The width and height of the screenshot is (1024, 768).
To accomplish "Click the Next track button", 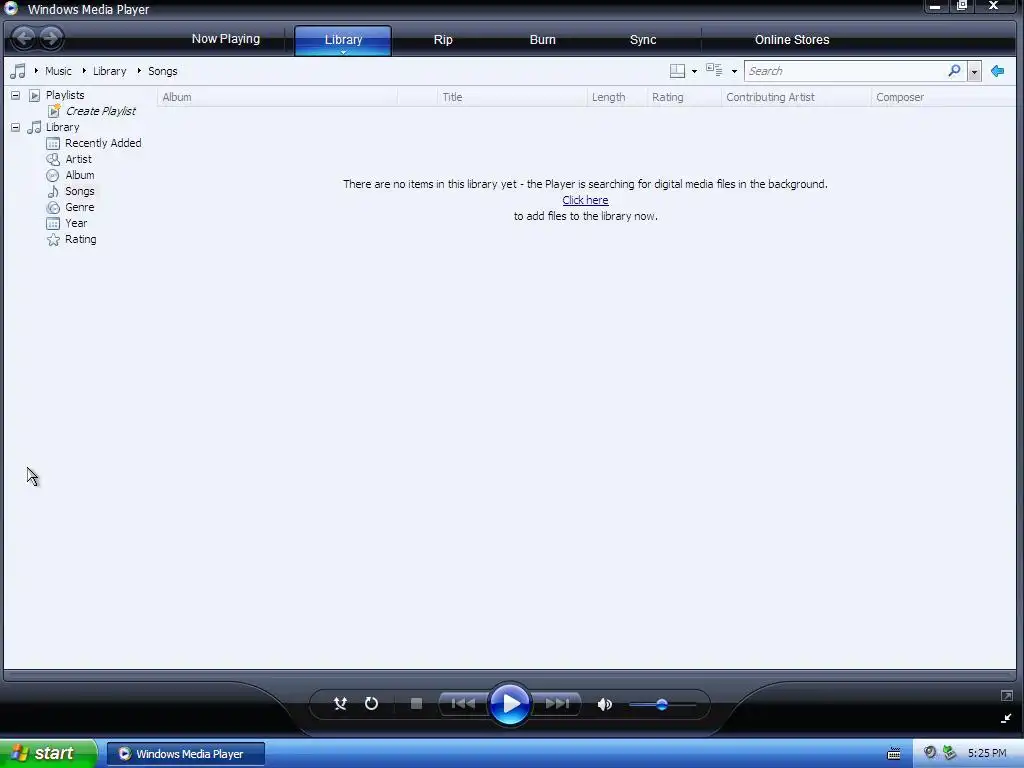I will (557, 703).
